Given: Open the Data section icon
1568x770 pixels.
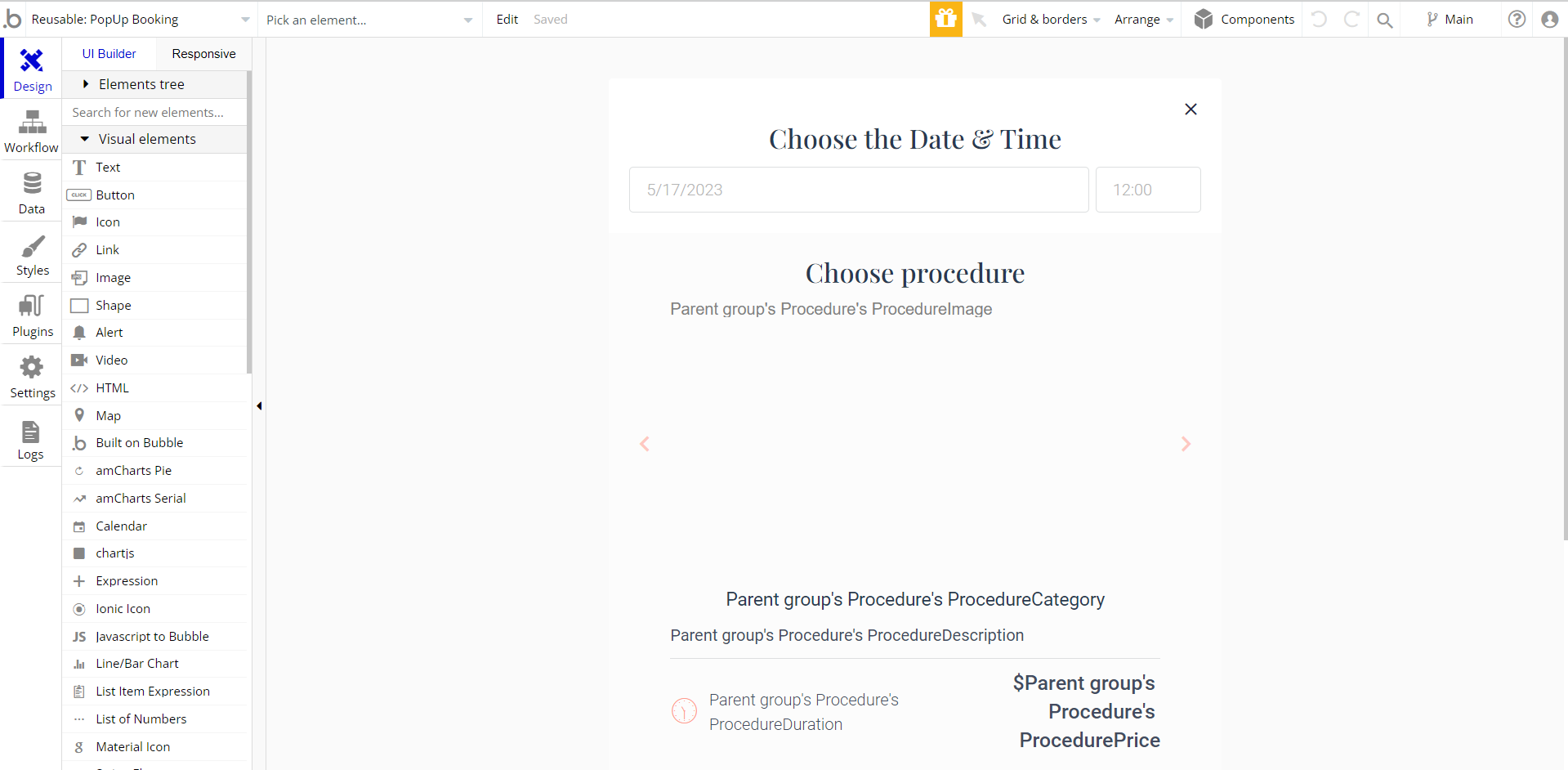Looking at the screenshot, I should point(31,192).
